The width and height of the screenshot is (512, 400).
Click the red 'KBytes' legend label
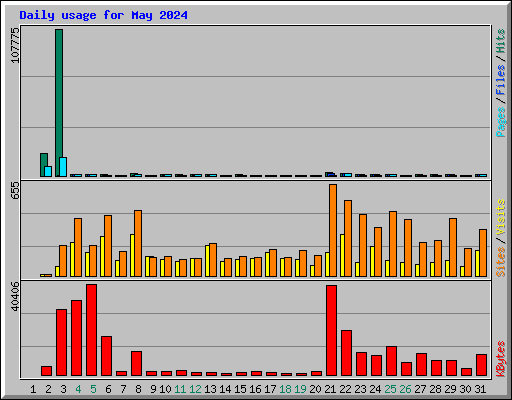(x=501, y=359)
